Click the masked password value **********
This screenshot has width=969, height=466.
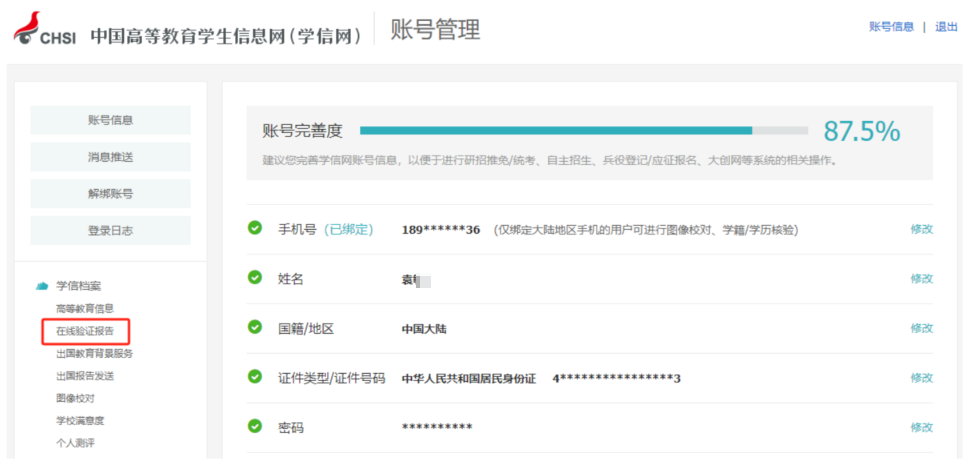tap(437, 428)
